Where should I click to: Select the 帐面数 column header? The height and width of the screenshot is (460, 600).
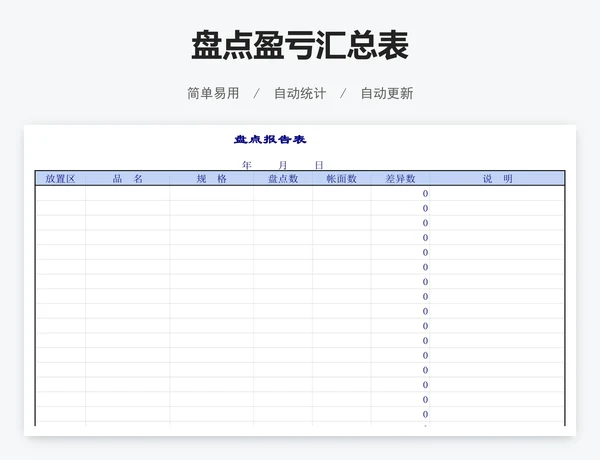(342, 179)
